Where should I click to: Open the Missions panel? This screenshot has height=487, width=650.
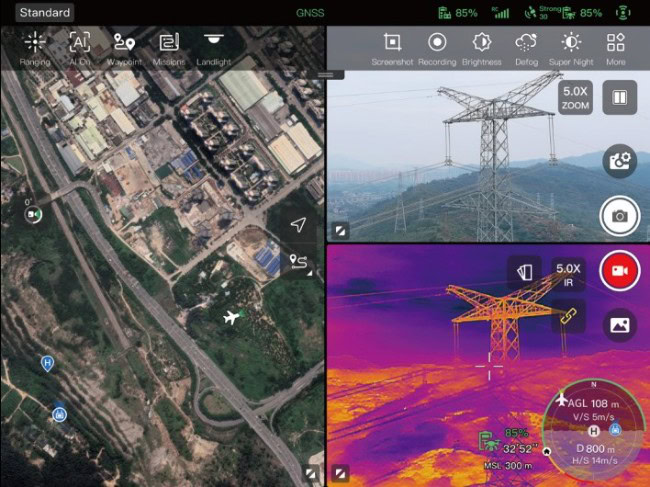pos(169,49)
